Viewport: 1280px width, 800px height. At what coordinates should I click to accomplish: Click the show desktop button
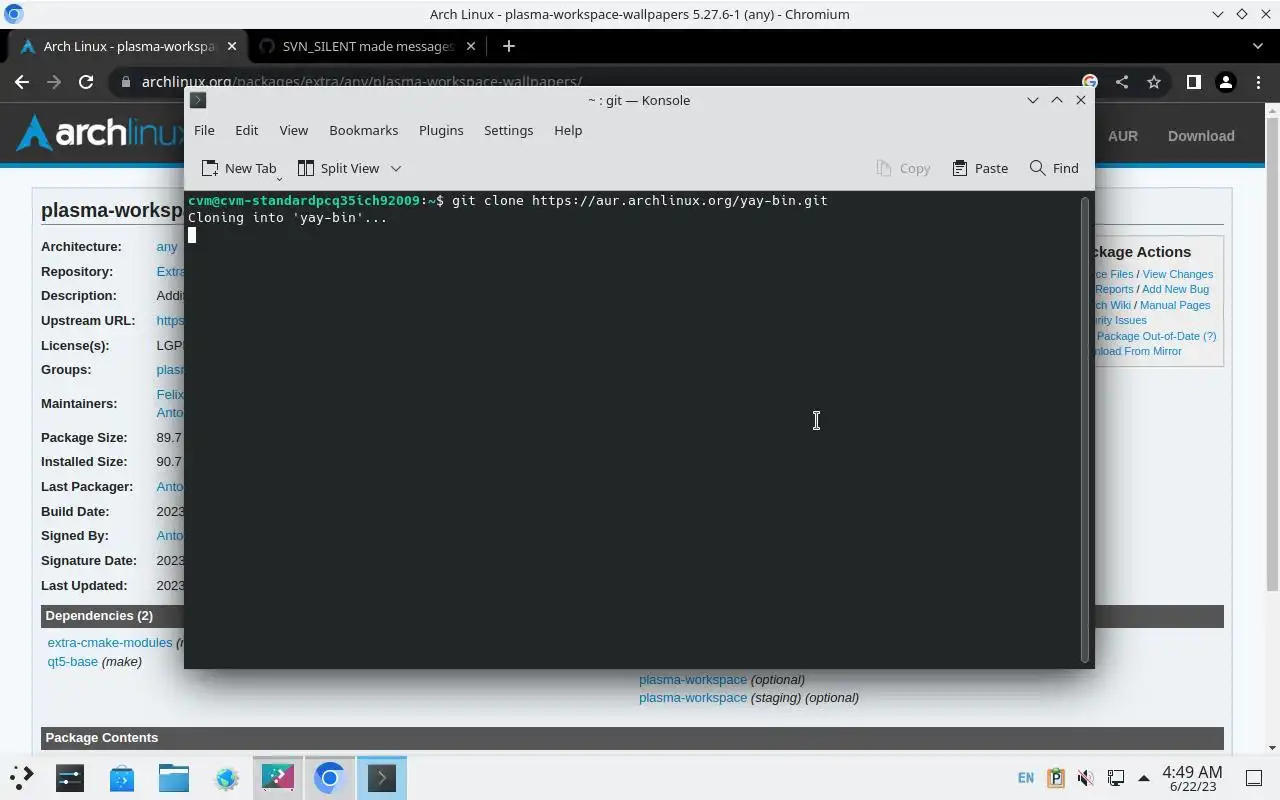point(1254,777)
